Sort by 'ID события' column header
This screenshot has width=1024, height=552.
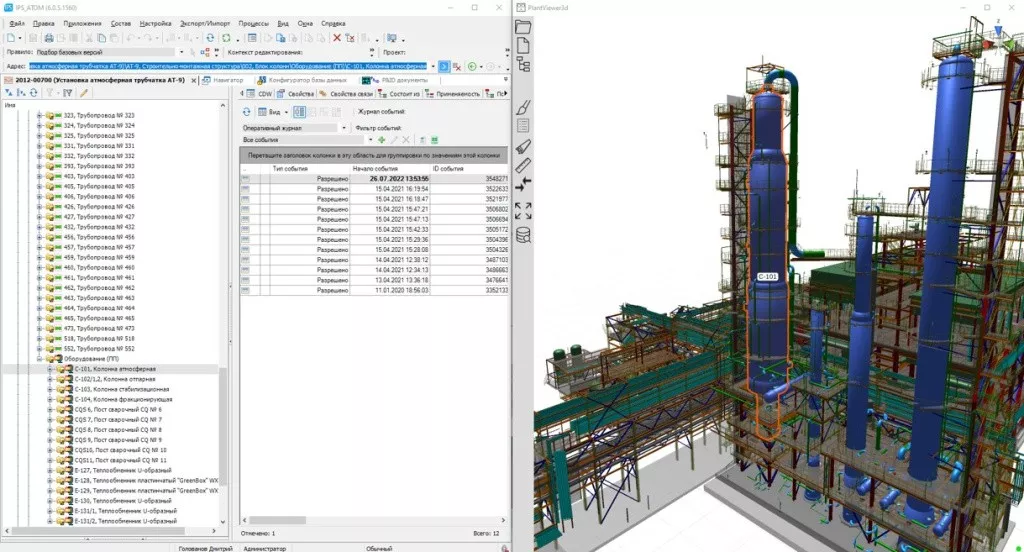coord(469,169)
